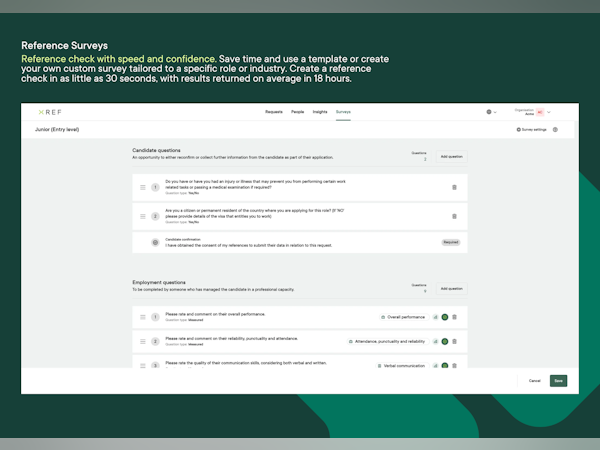
Task: Grab the drag handle of the overall performance question
Action: pos(143,317)
